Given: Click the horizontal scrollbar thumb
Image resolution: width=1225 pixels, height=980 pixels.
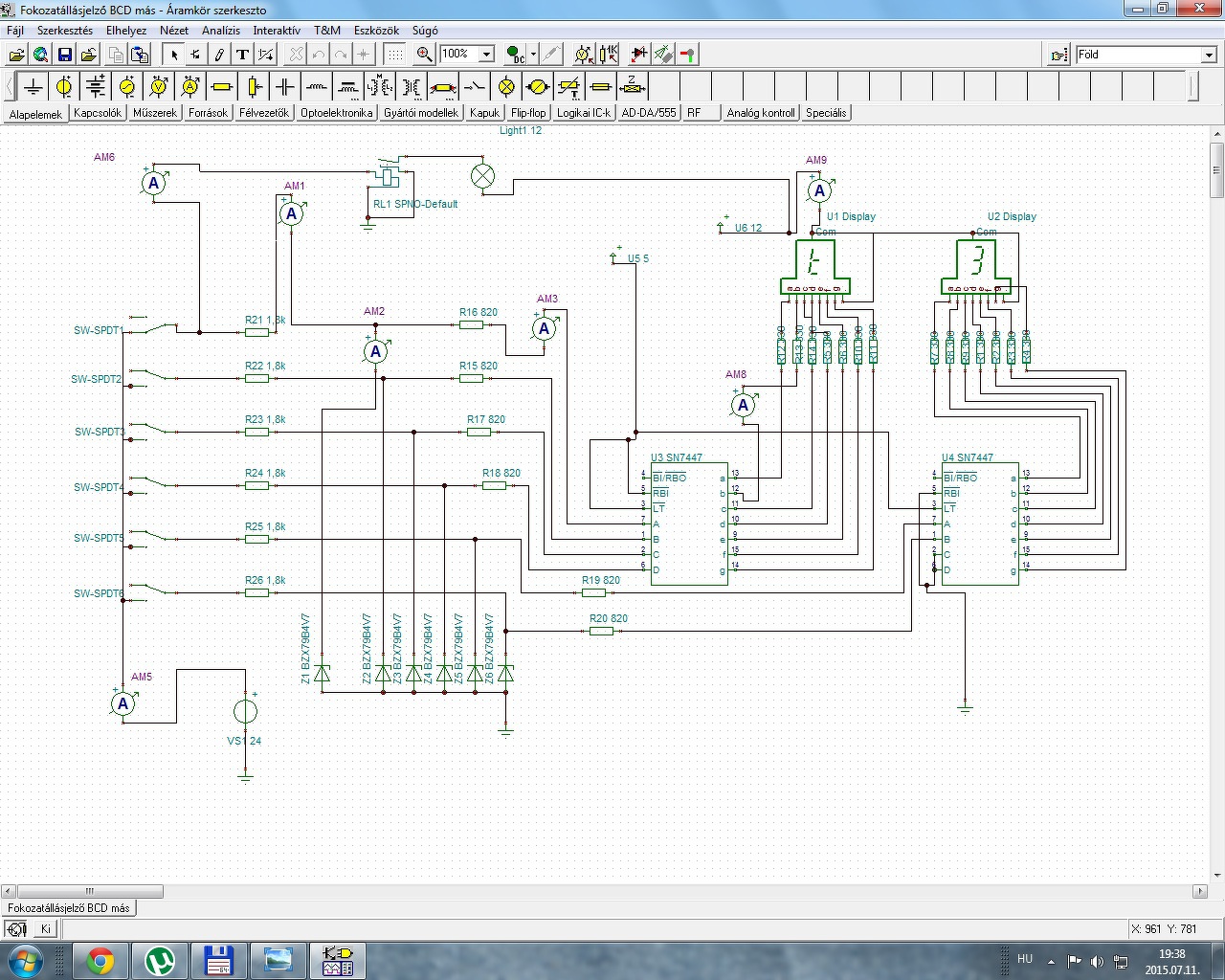Looking at the screenshot, I should click(90, 891).
